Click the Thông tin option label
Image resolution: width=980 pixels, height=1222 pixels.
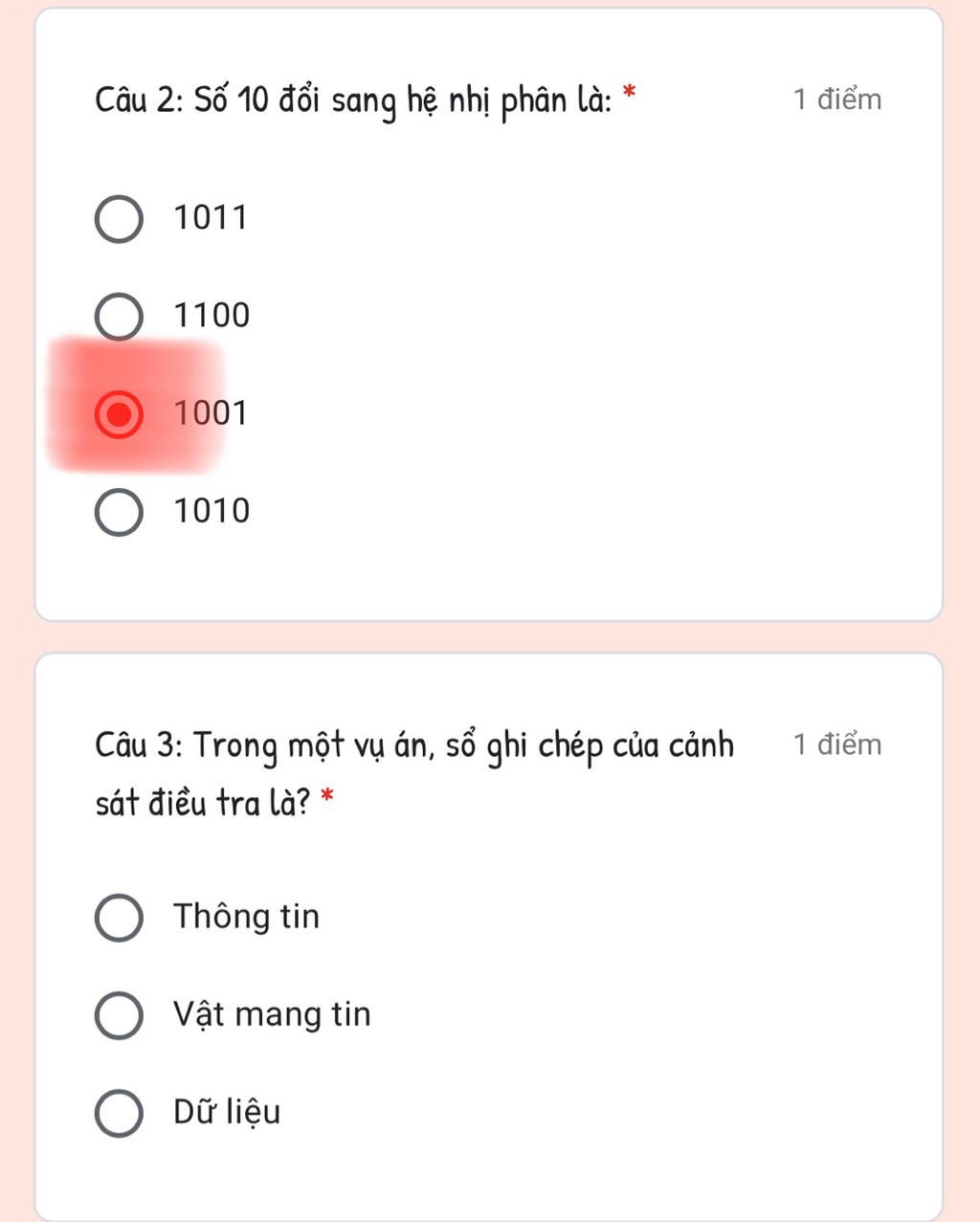[x=247, y=916]
